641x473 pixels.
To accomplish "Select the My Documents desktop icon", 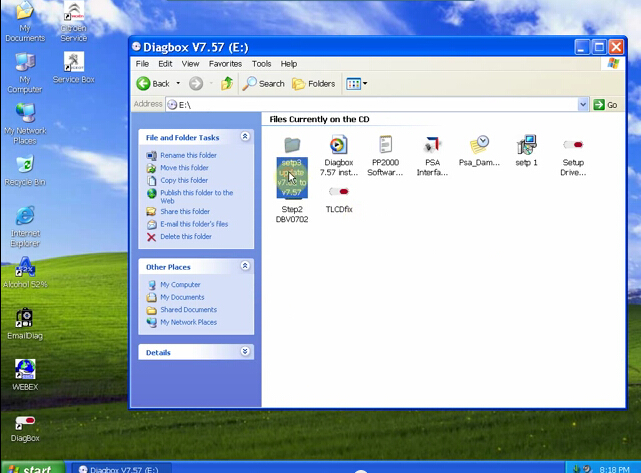I will coord(25,22).
